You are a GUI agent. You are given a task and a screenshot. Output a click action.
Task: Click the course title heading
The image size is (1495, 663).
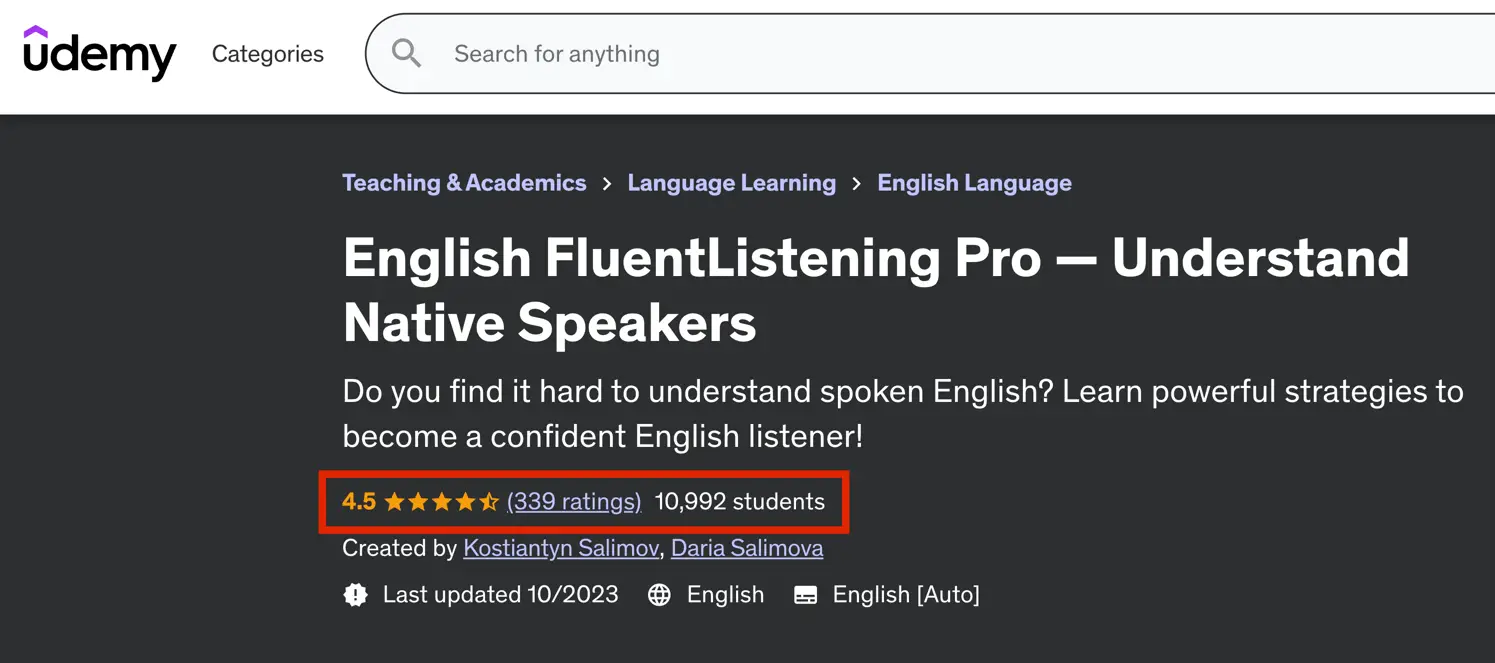coord(876,290)
